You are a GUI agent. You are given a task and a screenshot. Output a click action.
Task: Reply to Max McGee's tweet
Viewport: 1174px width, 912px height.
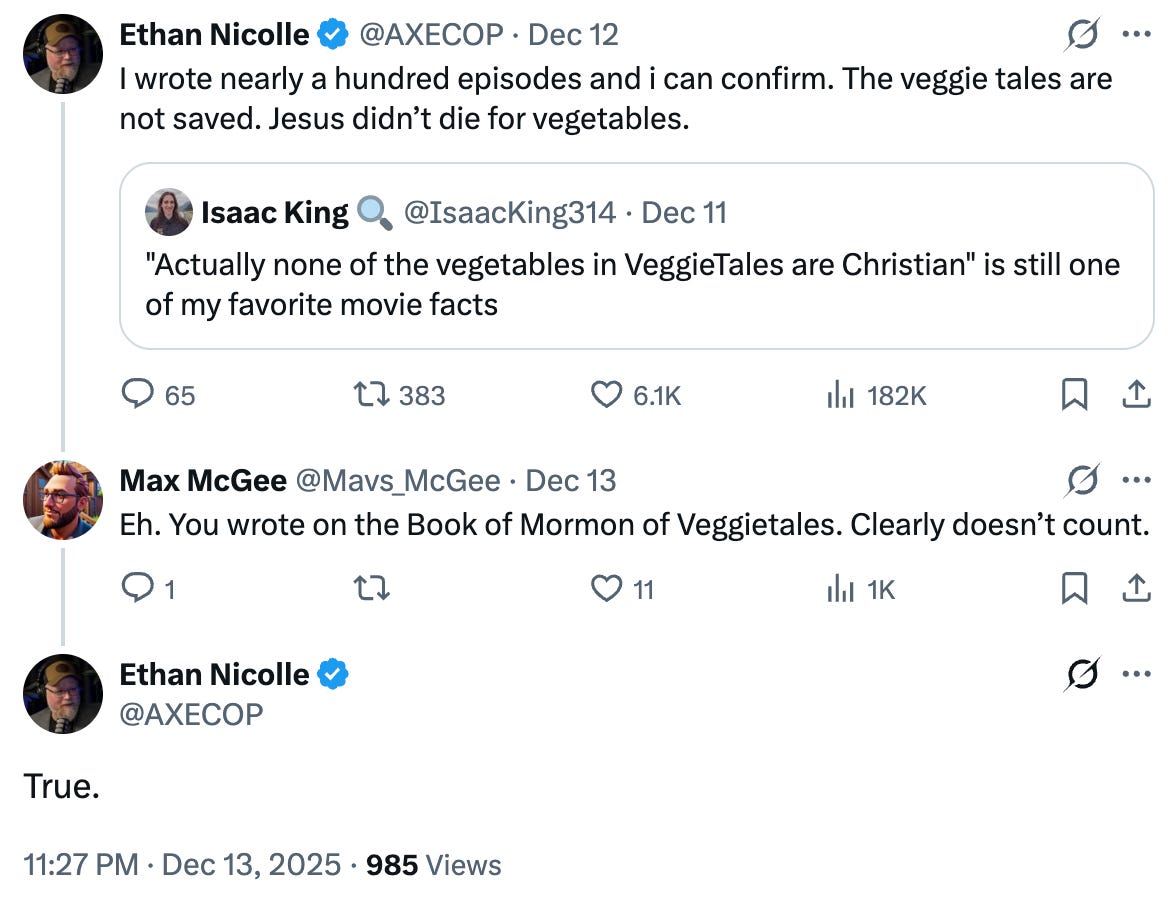coord(136,589)
